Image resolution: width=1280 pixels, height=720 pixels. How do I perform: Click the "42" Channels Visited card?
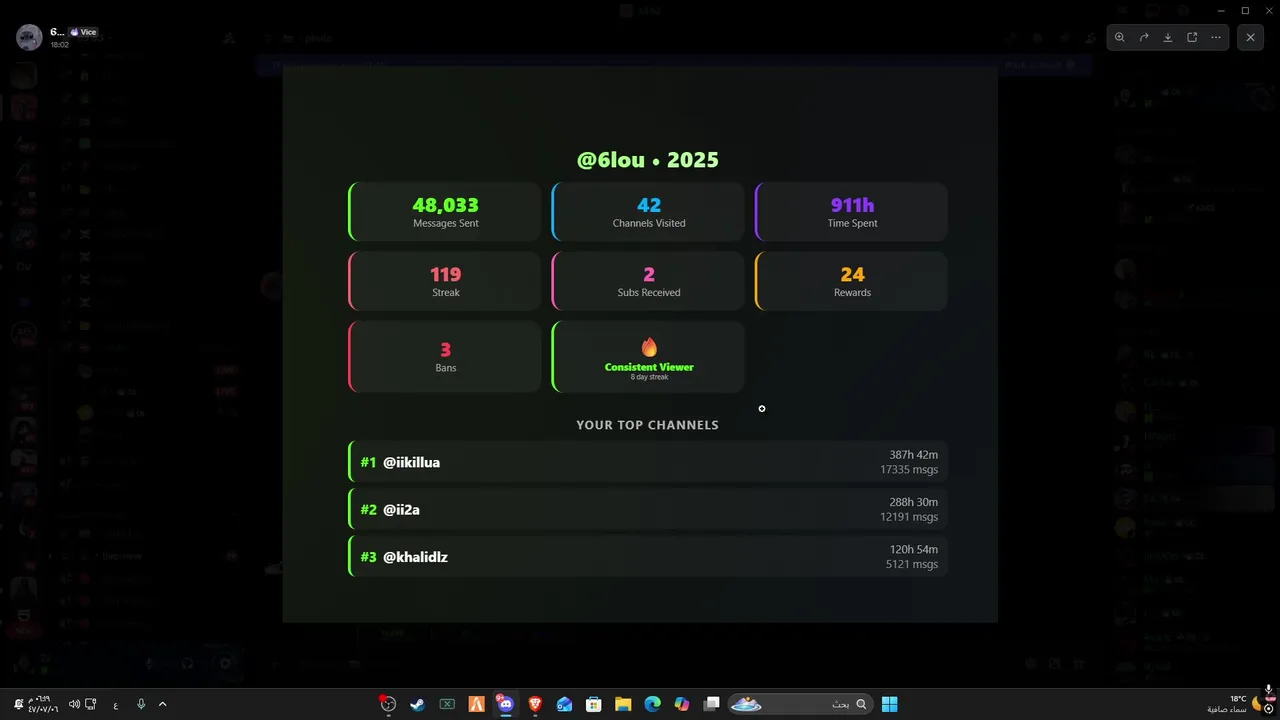(x=648, y=212)
